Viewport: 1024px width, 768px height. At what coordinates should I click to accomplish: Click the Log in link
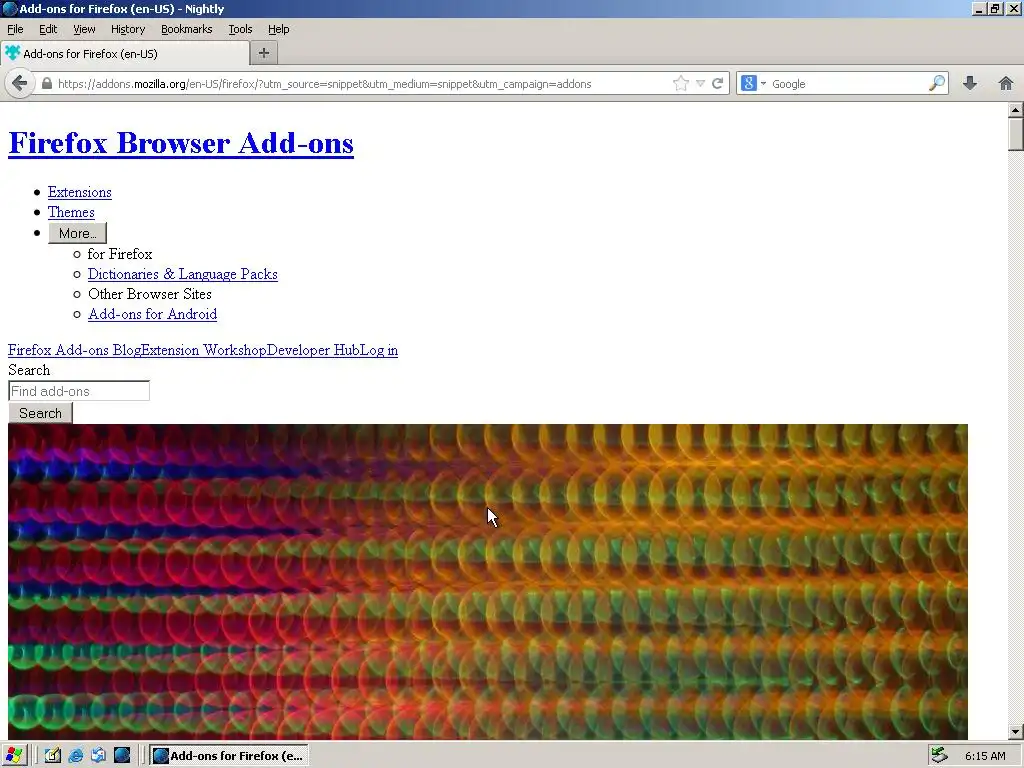tap(378, 350)
